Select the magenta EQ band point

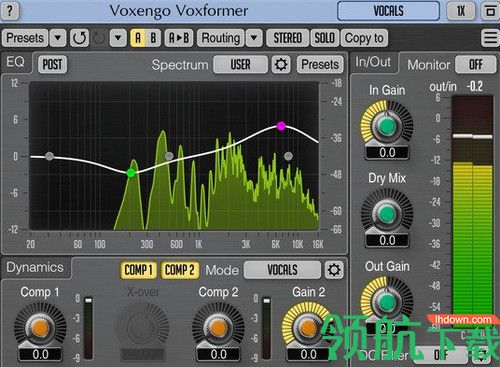tap(281, 126)
